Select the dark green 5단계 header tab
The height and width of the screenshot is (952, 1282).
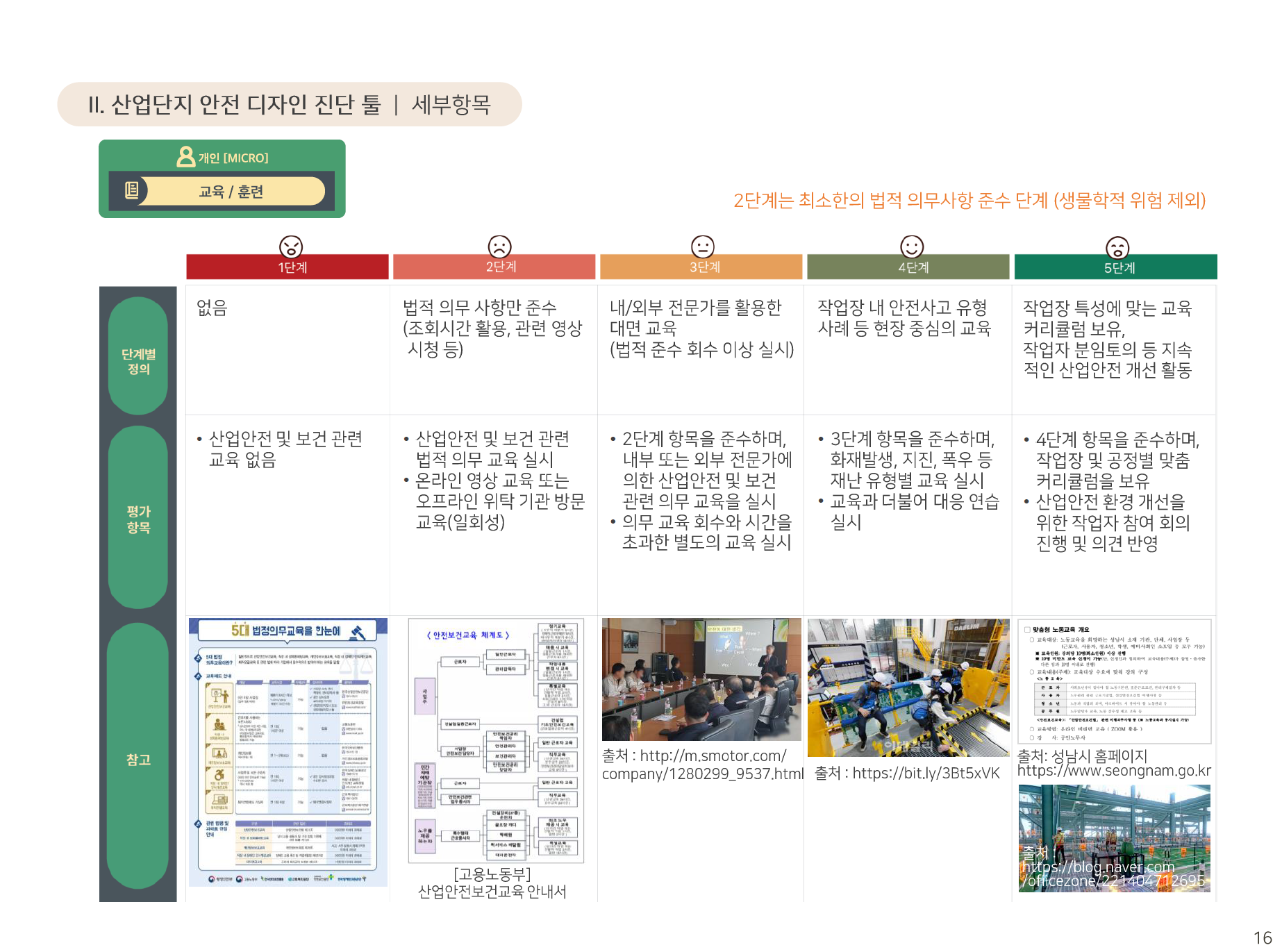[1115, 267]
